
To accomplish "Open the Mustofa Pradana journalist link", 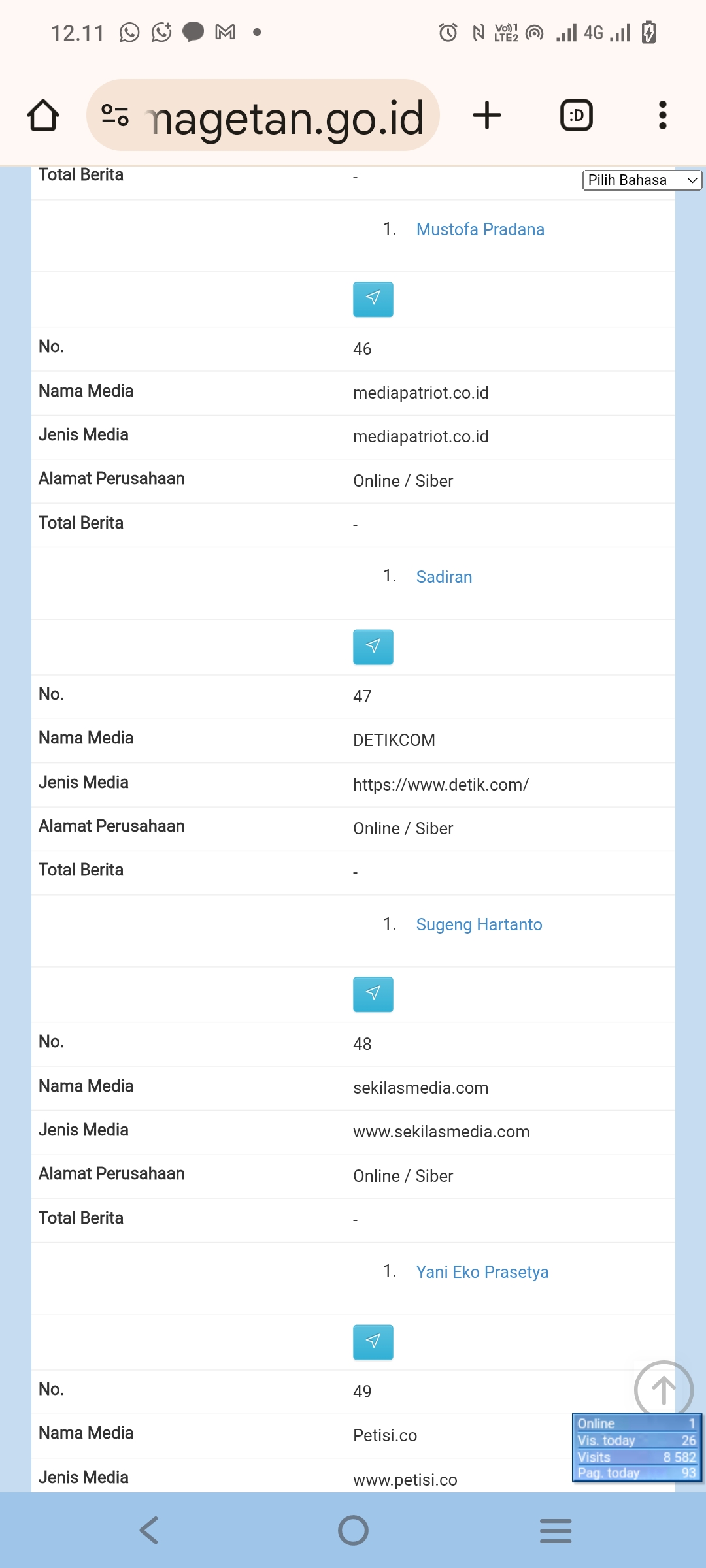I will [480, 229].
